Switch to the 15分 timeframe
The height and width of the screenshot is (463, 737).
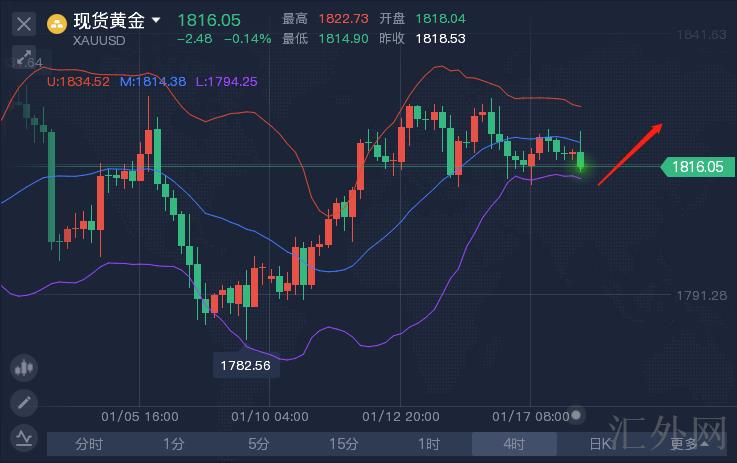(343, 444)
